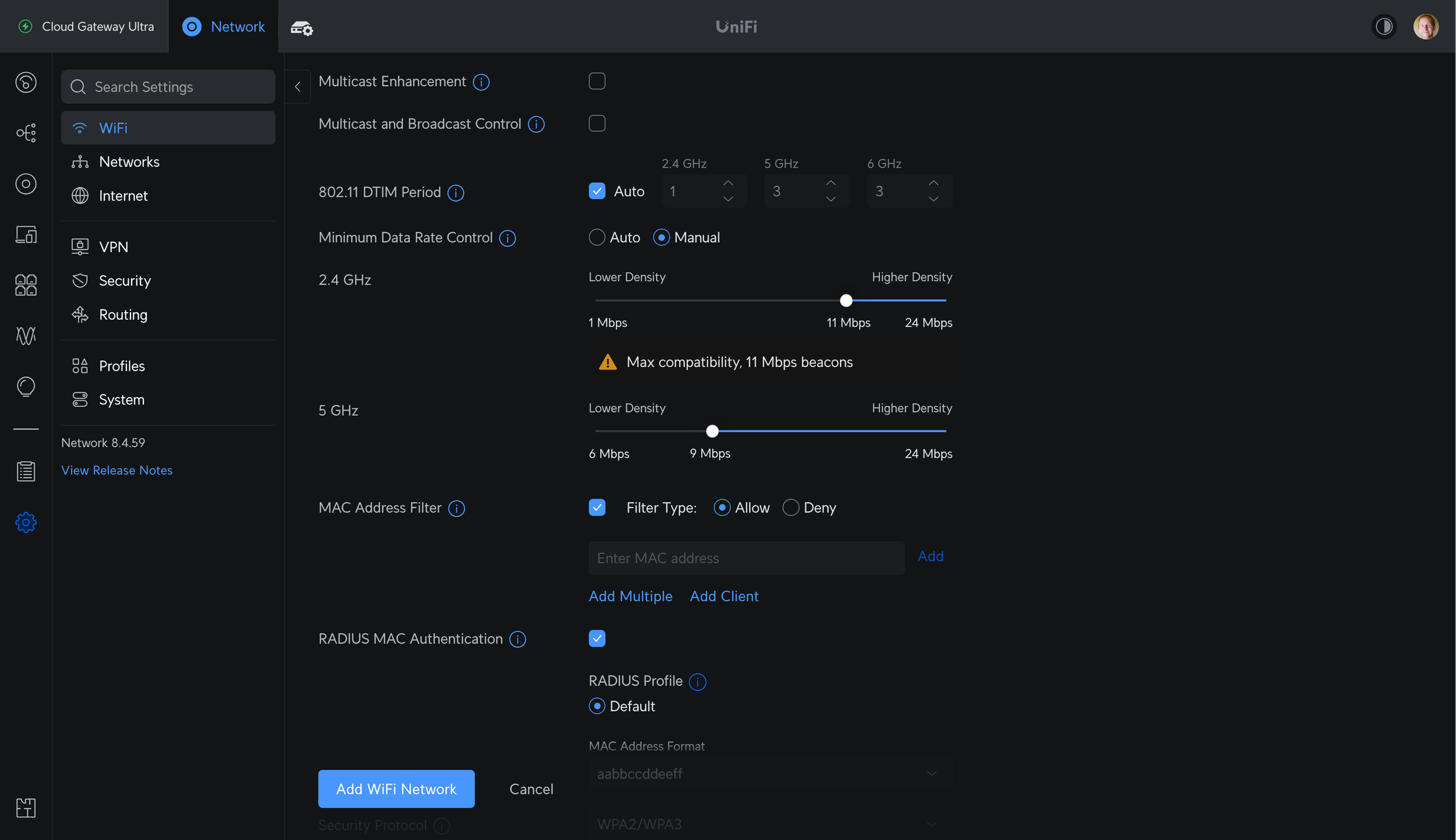Select Auto for Minimum Data Rate Control

(597, 238)
